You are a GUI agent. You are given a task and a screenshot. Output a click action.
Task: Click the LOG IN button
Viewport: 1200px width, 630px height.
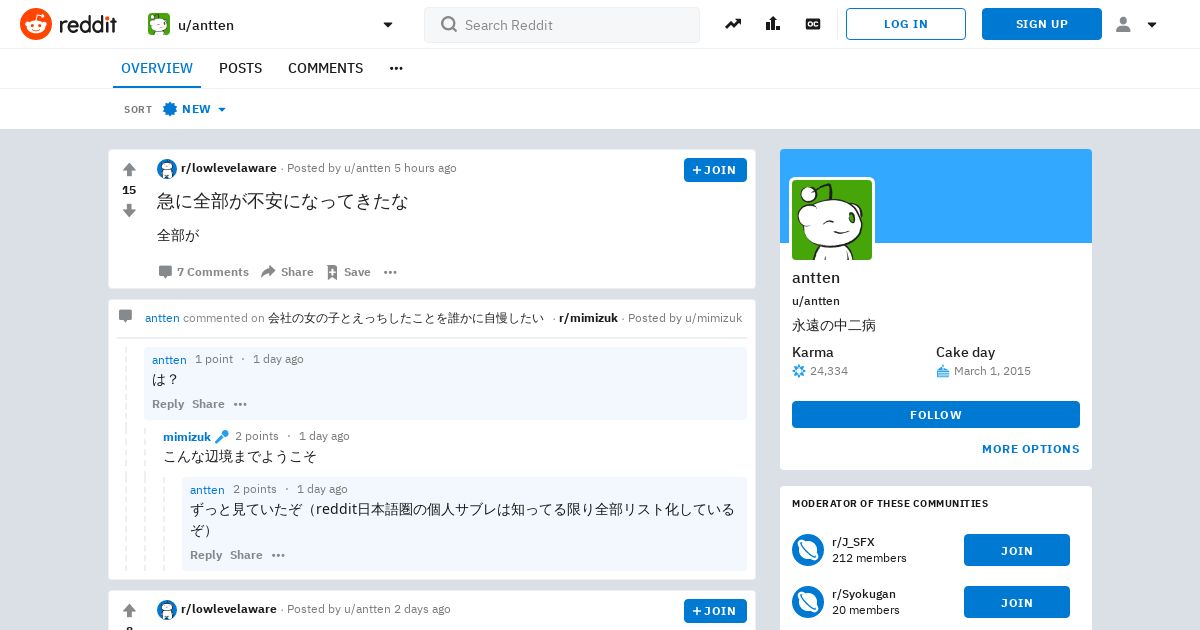click(906, 24)
